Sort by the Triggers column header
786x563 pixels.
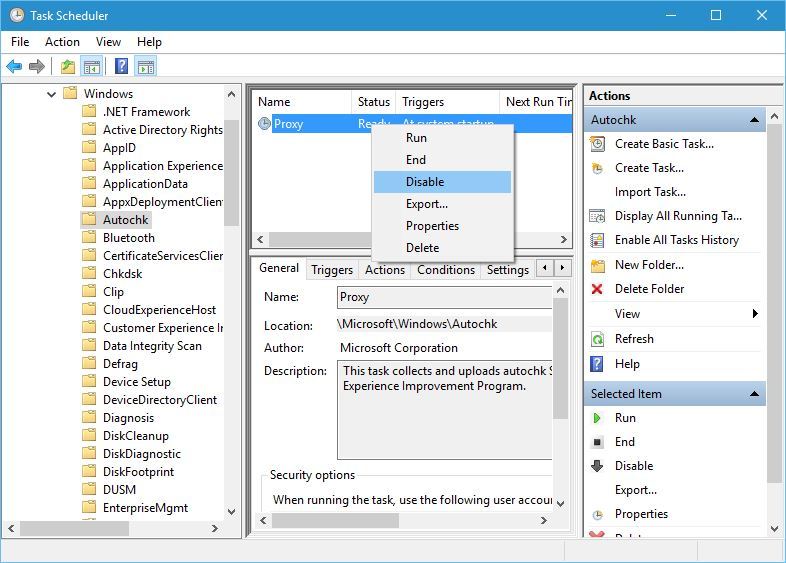click(x=448, y=102)
